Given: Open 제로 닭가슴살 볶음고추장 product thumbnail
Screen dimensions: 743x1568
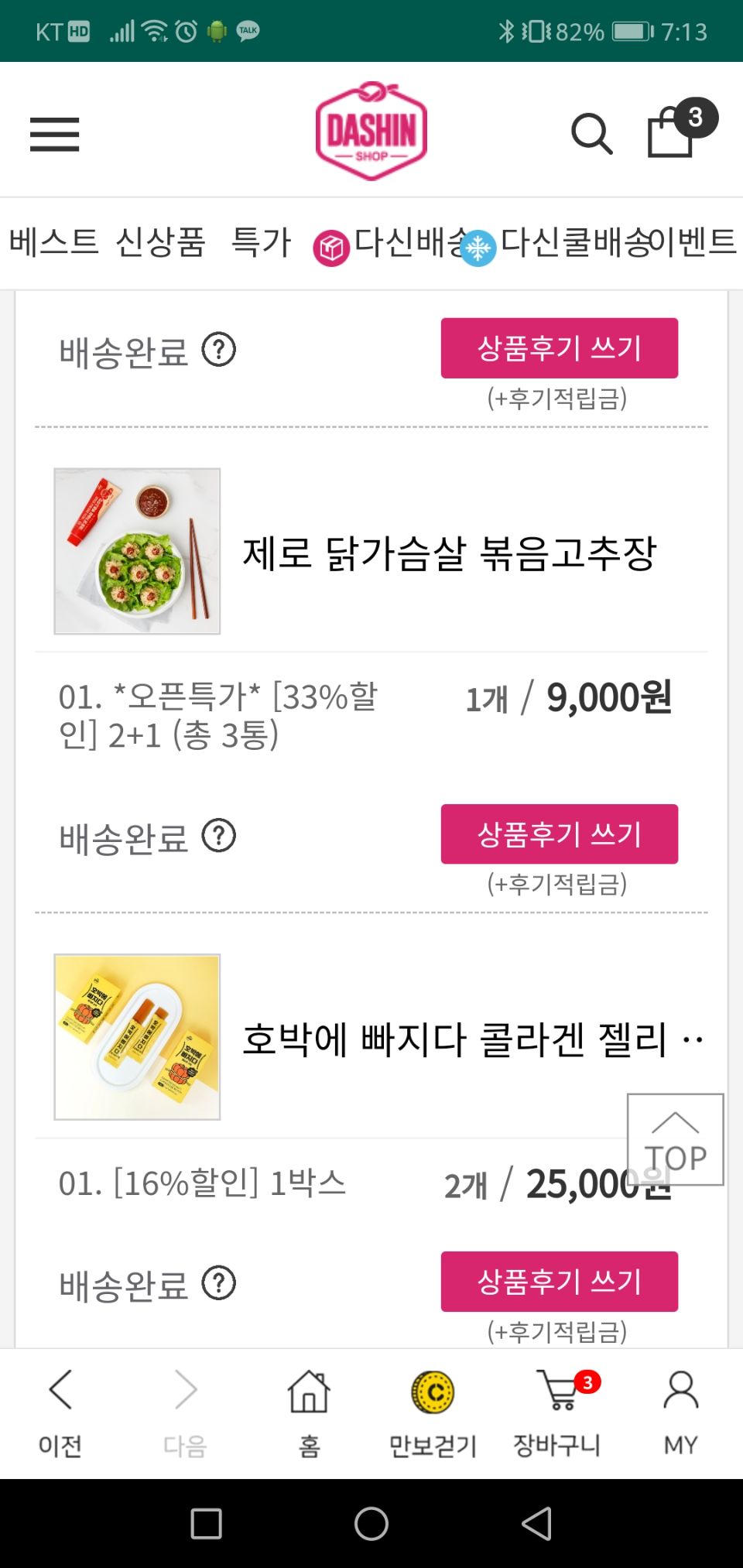Looking at the screenshot, I should [x=137, y=551].
